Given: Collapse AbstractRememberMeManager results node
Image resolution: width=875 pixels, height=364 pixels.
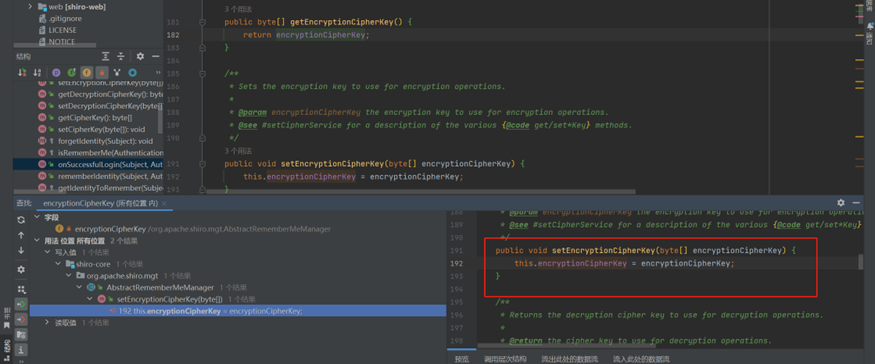Looking at the screenshot, I should 80,288.
